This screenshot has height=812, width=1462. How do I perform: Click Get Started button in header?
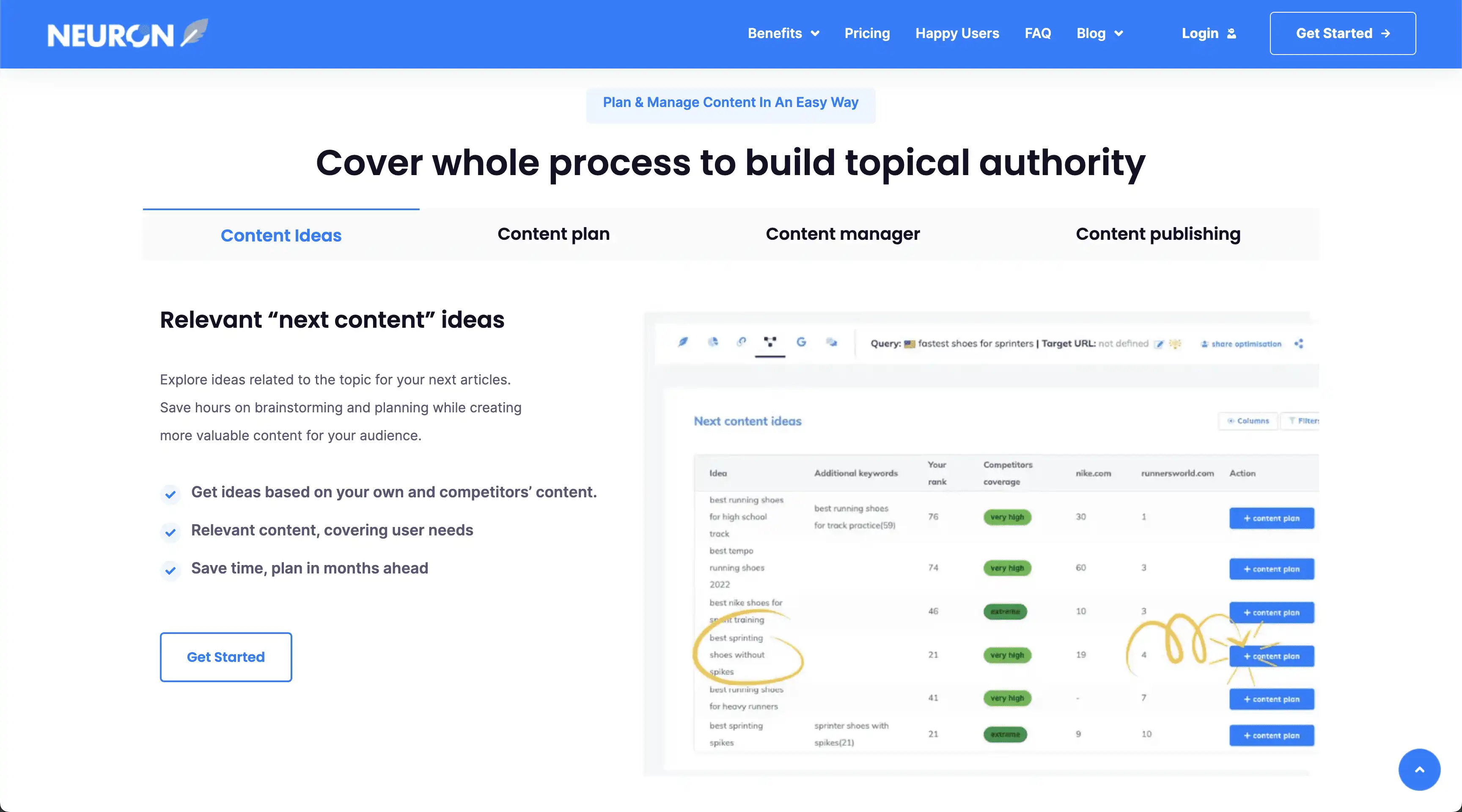[1342, 33]
